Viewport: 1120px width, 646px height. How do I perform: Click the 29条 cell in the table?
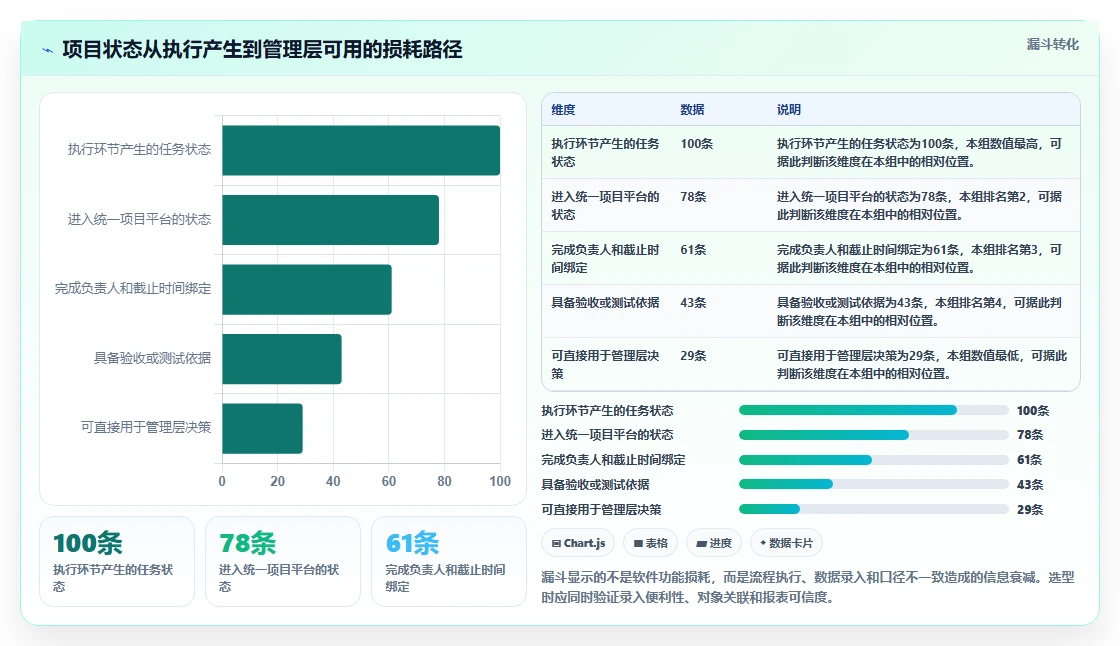coord(693,355)
